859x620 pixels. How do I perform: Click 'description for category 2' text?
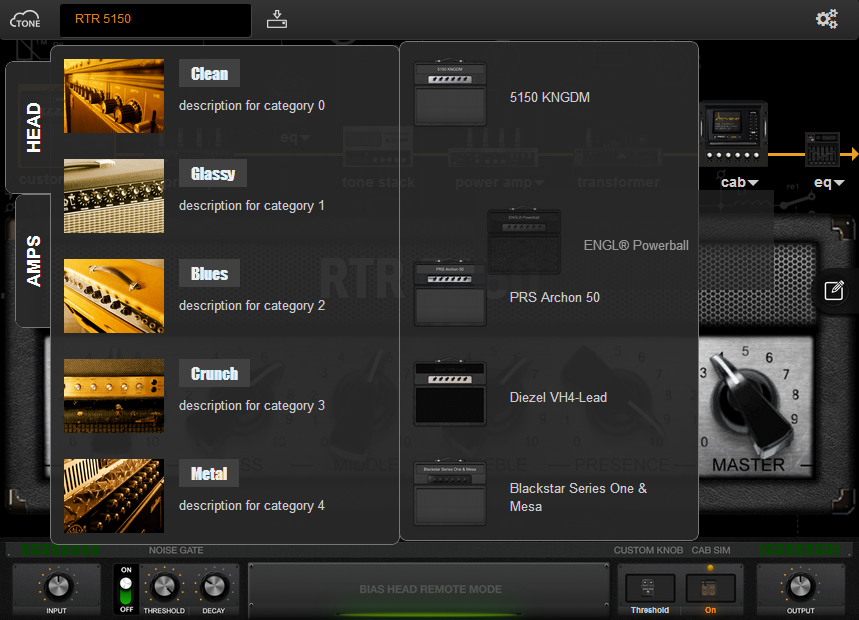[251, 306]
